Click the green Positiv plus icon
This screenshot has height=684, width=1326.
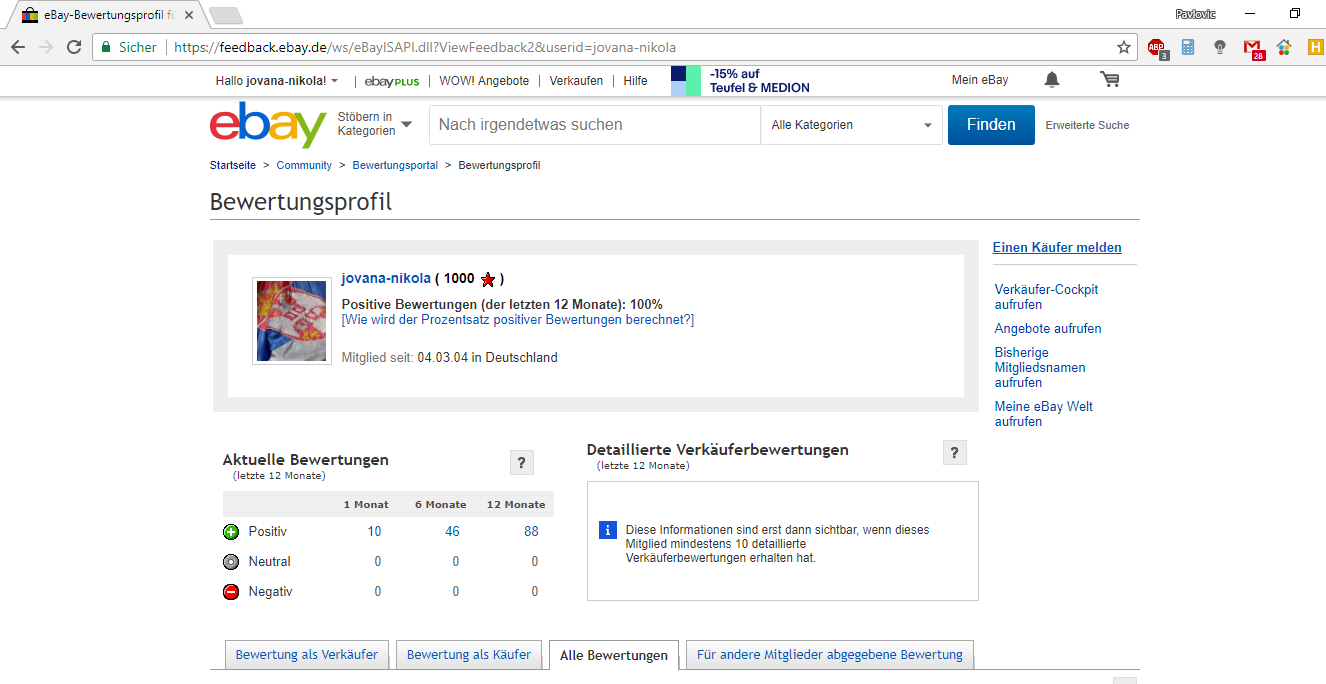coord(231,532)
